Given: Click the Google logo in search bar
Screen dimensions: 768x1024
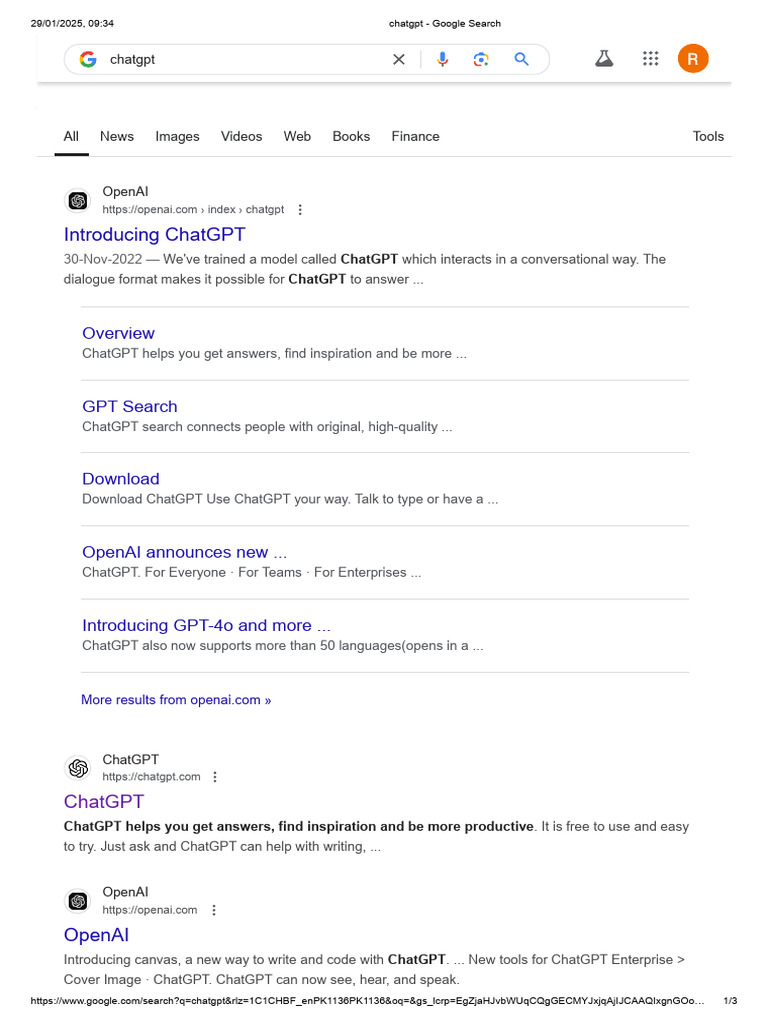Looking at the screenshot, I should [88, 59].
